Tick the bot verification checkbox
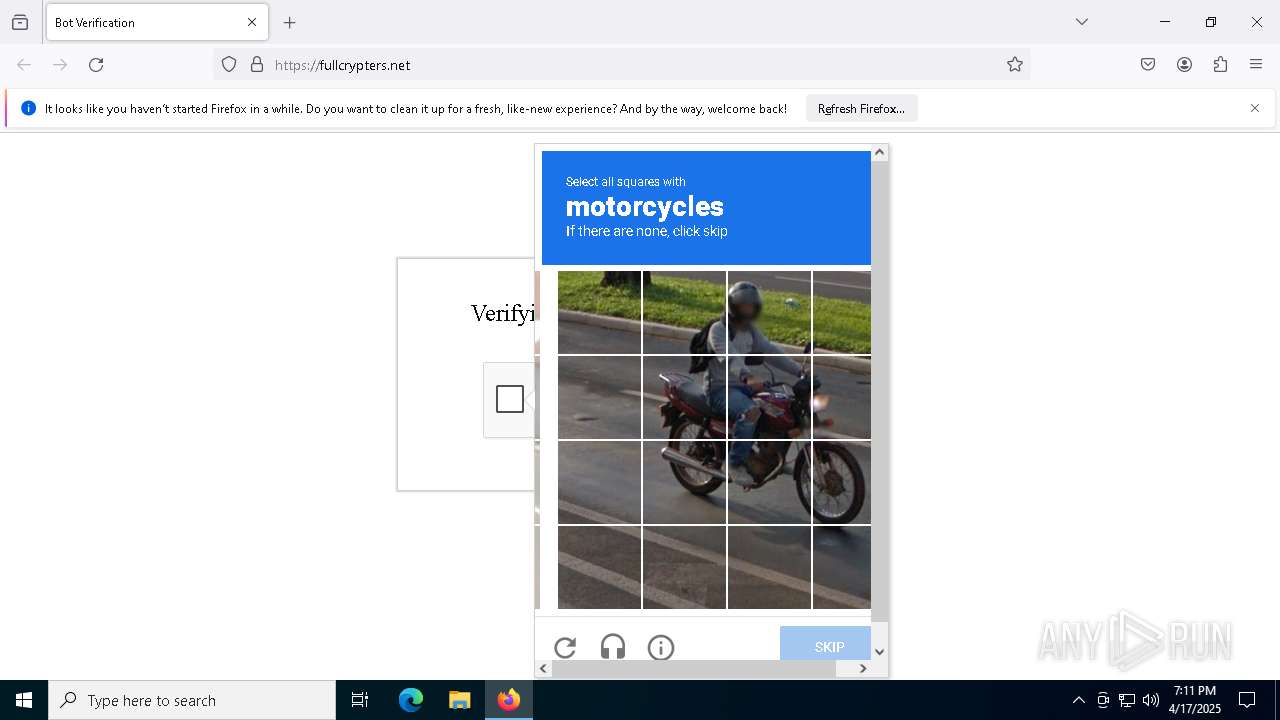Viewport: 1280px width, 720px height. click(x=510, y=399)
